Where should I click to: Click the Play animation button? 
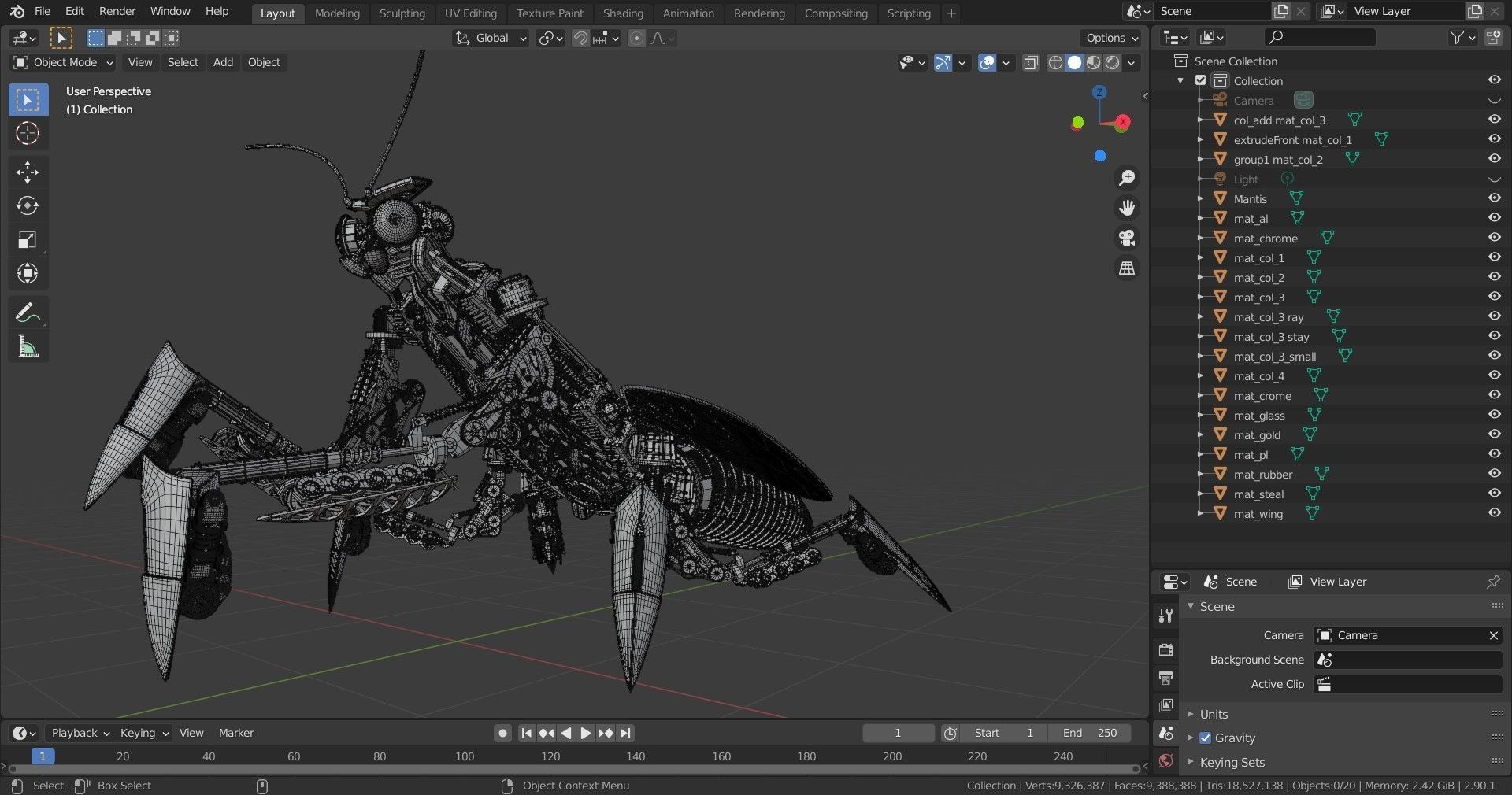[x=585, y=734]
